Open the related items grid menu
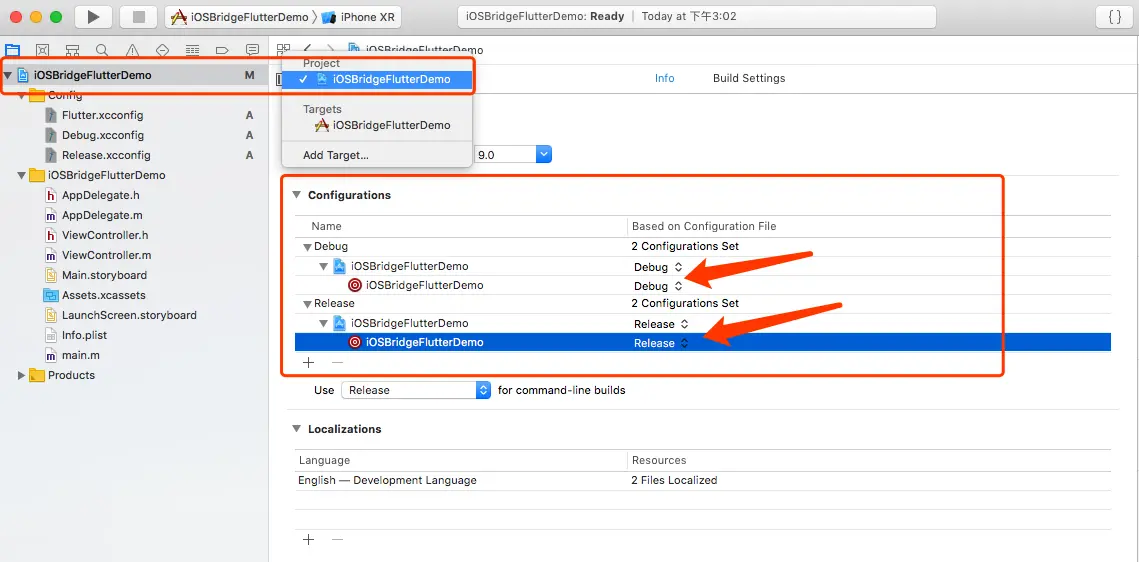This screenshot has width=1139, height=562. click(x=283, y=49)
